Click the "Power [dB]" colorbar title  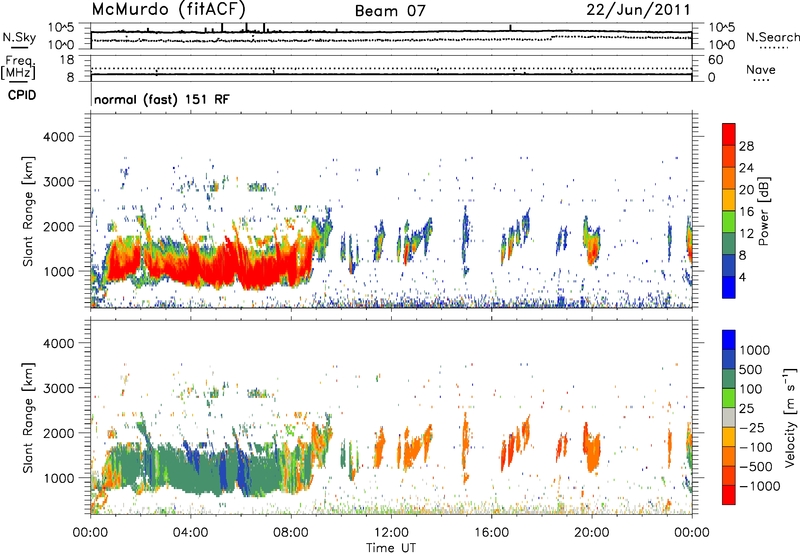point(763,210)
